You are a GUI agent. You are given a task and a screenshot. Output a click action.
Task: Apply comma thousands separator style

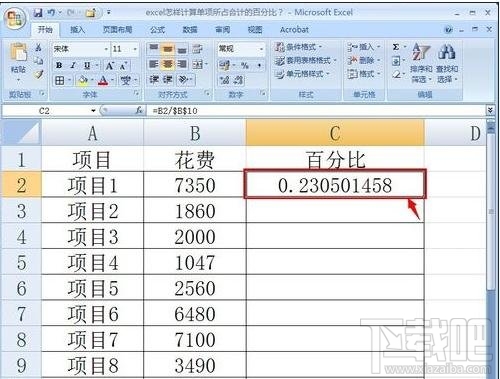click(x=259, y=65)
